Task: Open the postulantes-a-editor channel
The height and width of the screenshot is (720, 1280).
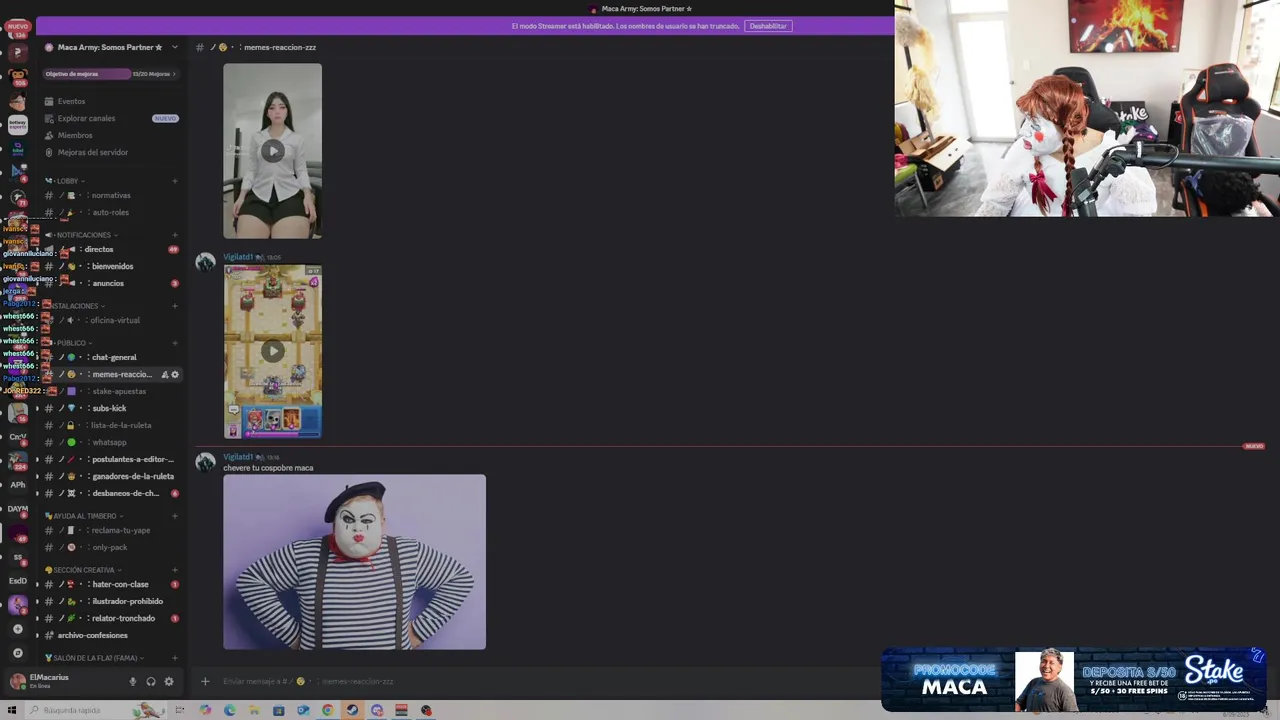Action: (110, 459)
